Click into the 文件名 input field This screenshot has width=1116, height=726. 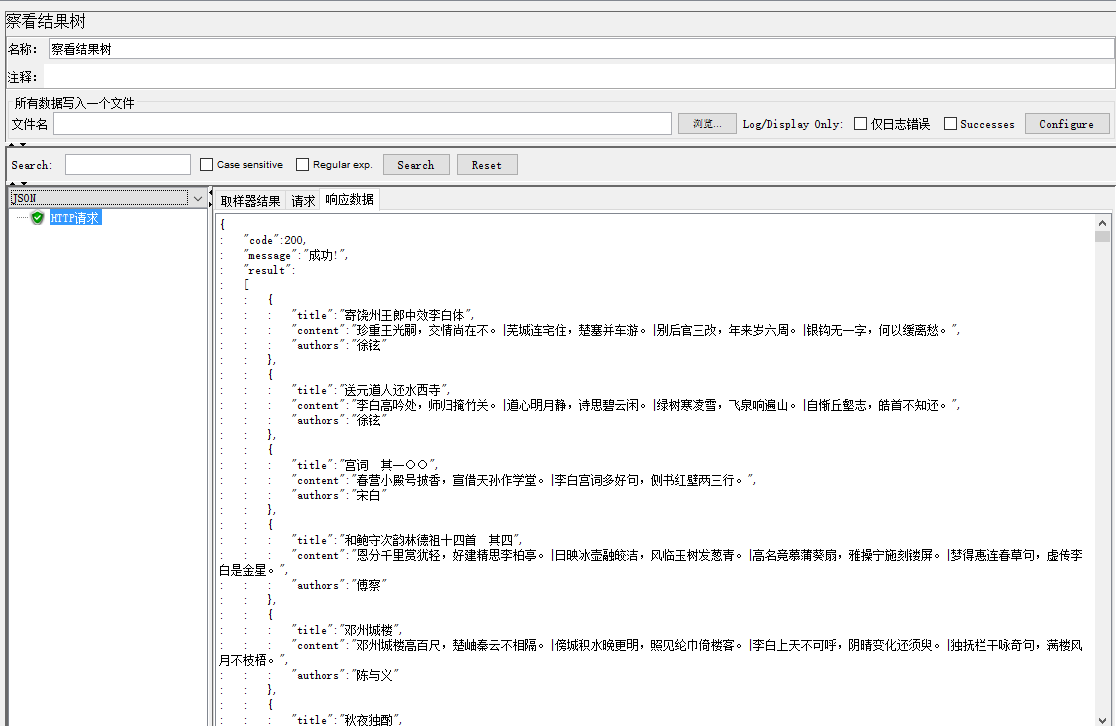coord(362,124)
